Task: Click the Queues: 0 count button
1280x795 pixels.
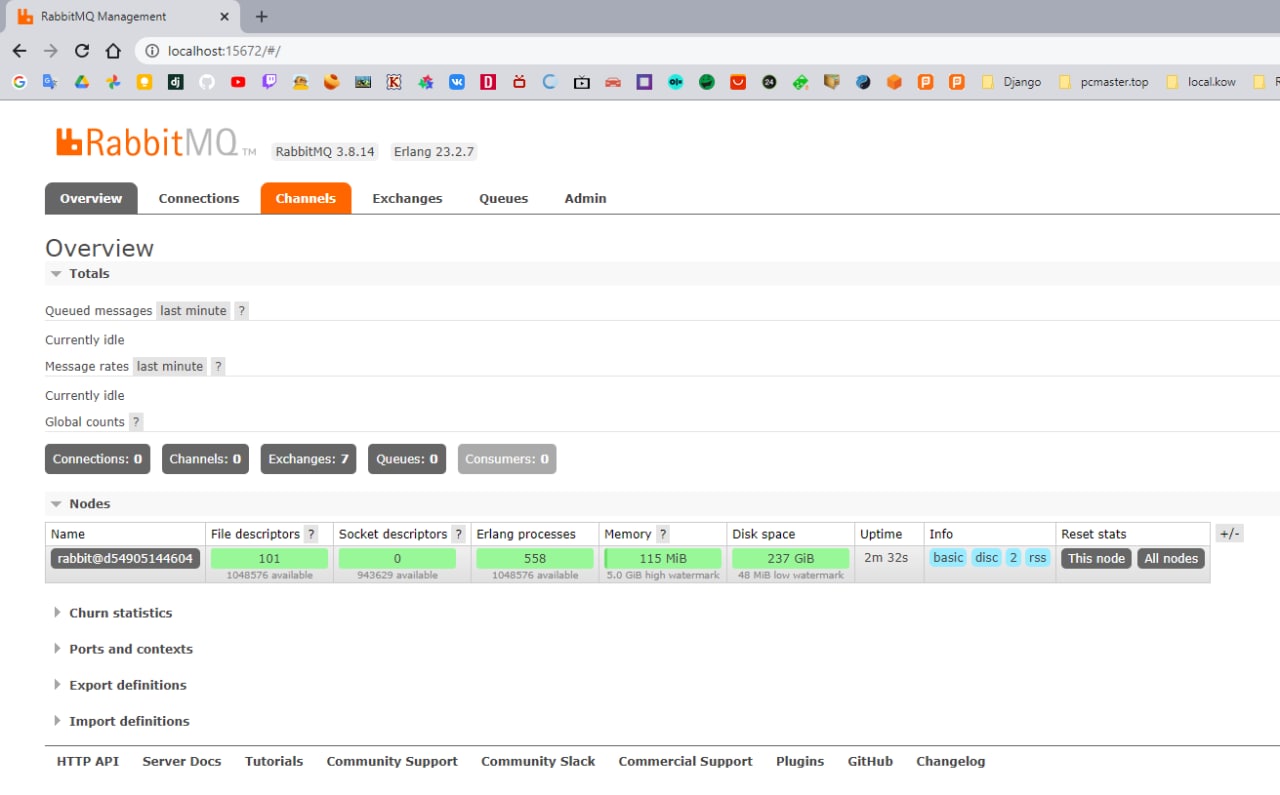Action: (x=407, y=459)
